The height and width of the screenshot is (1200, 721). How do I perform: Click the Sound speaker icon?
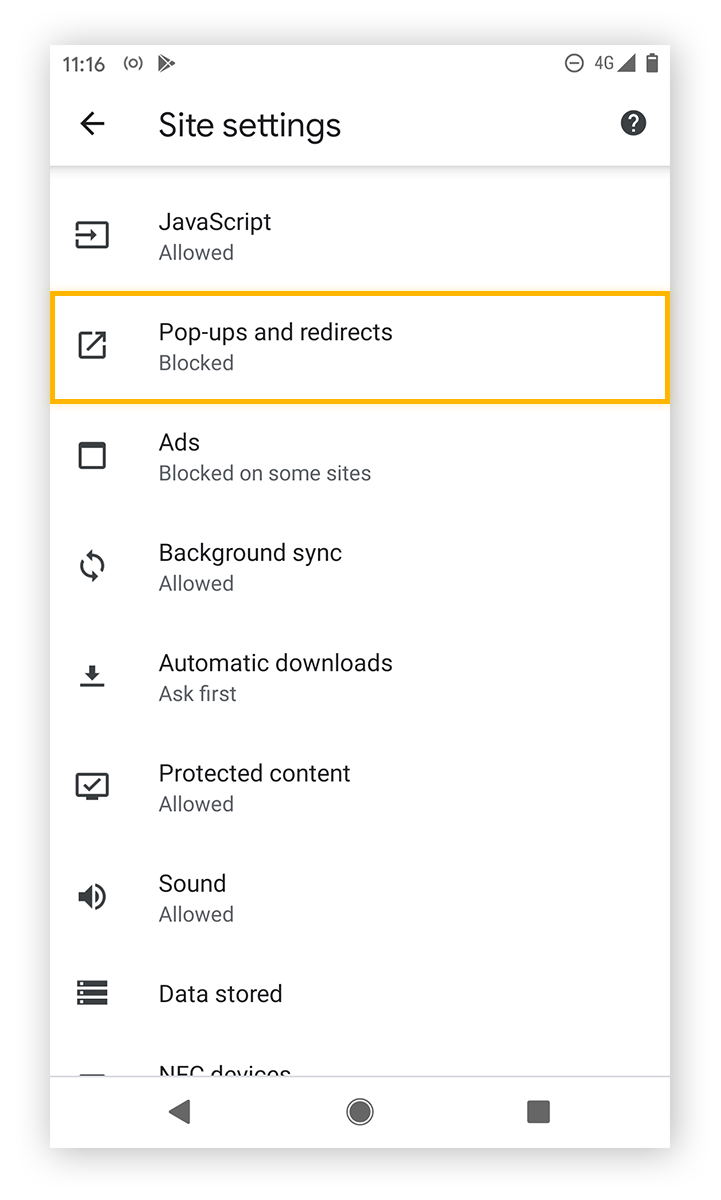92,896
